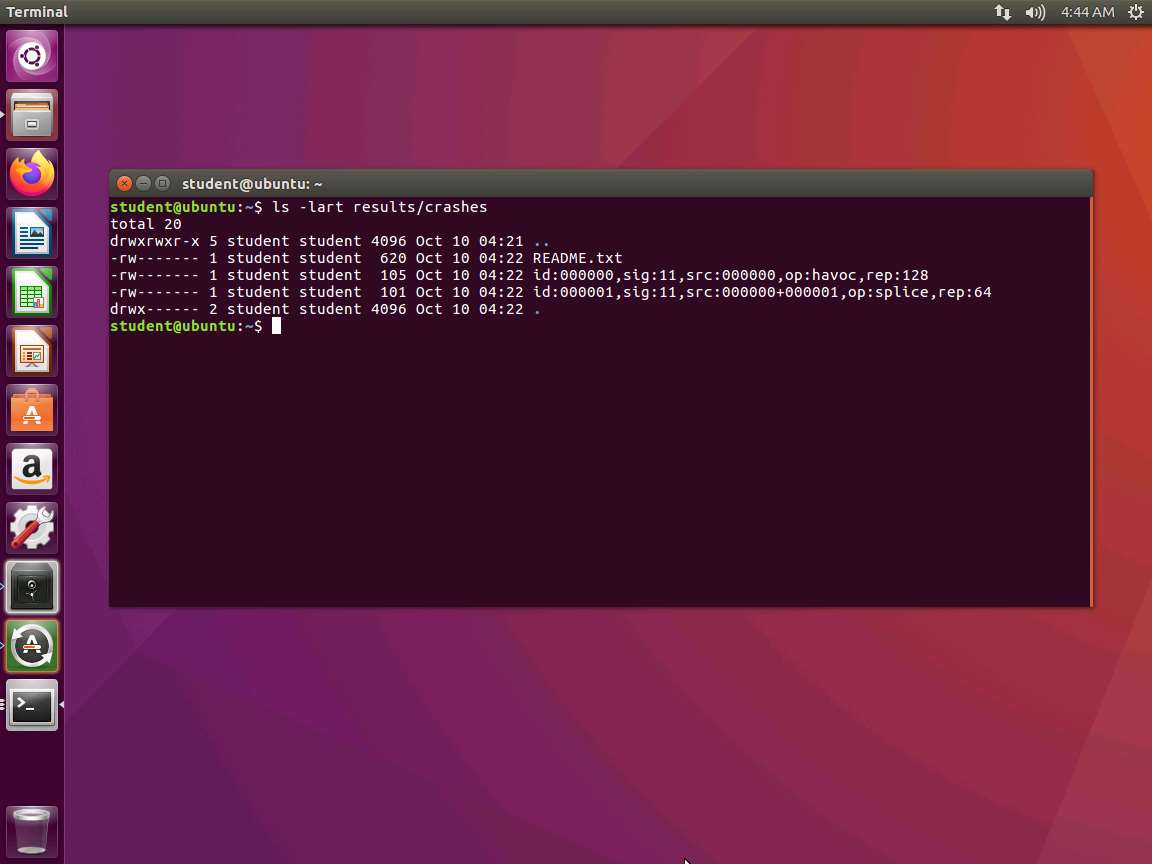Launch Software Updater from the launcher
This screenshot has height=864, width=1152.
click(x=32, y=646)
